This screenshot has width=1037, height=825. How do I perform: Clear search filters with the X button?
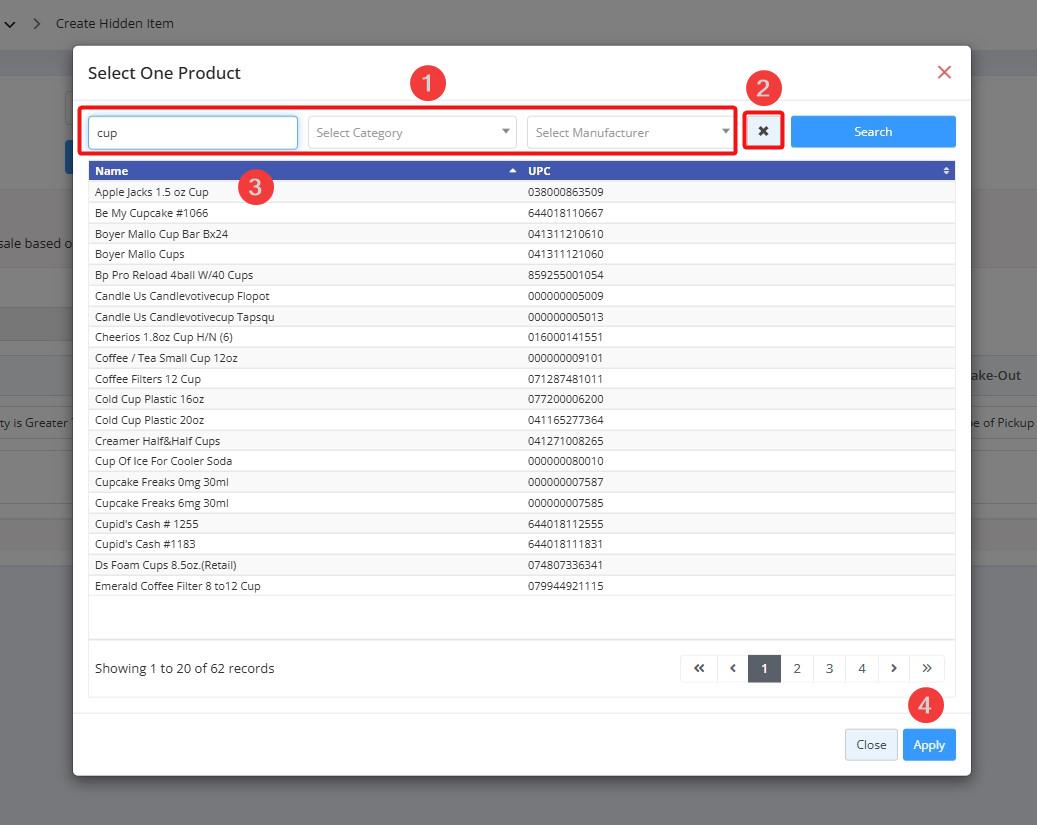point(763,131)
